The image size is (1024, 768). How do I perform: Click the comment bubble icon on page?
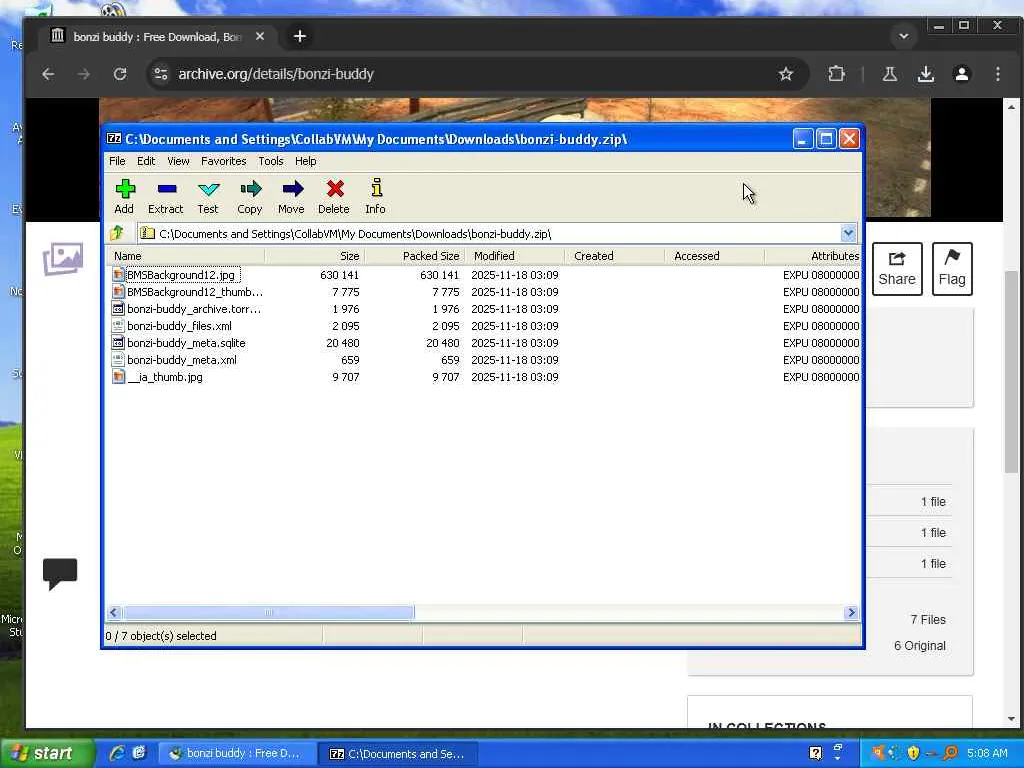pos(60,574)
